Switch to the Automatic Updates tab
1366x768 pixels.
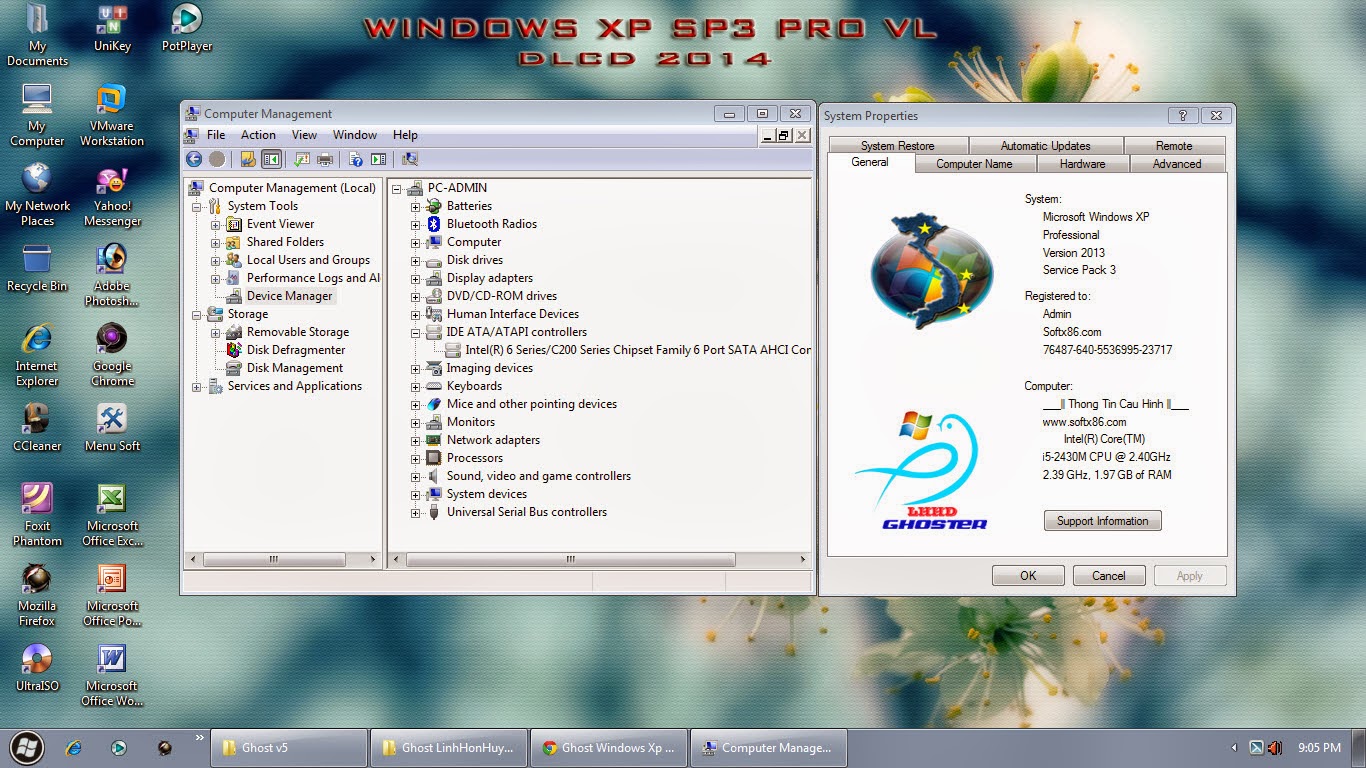pyautogui.click(x=1046, y=146)
